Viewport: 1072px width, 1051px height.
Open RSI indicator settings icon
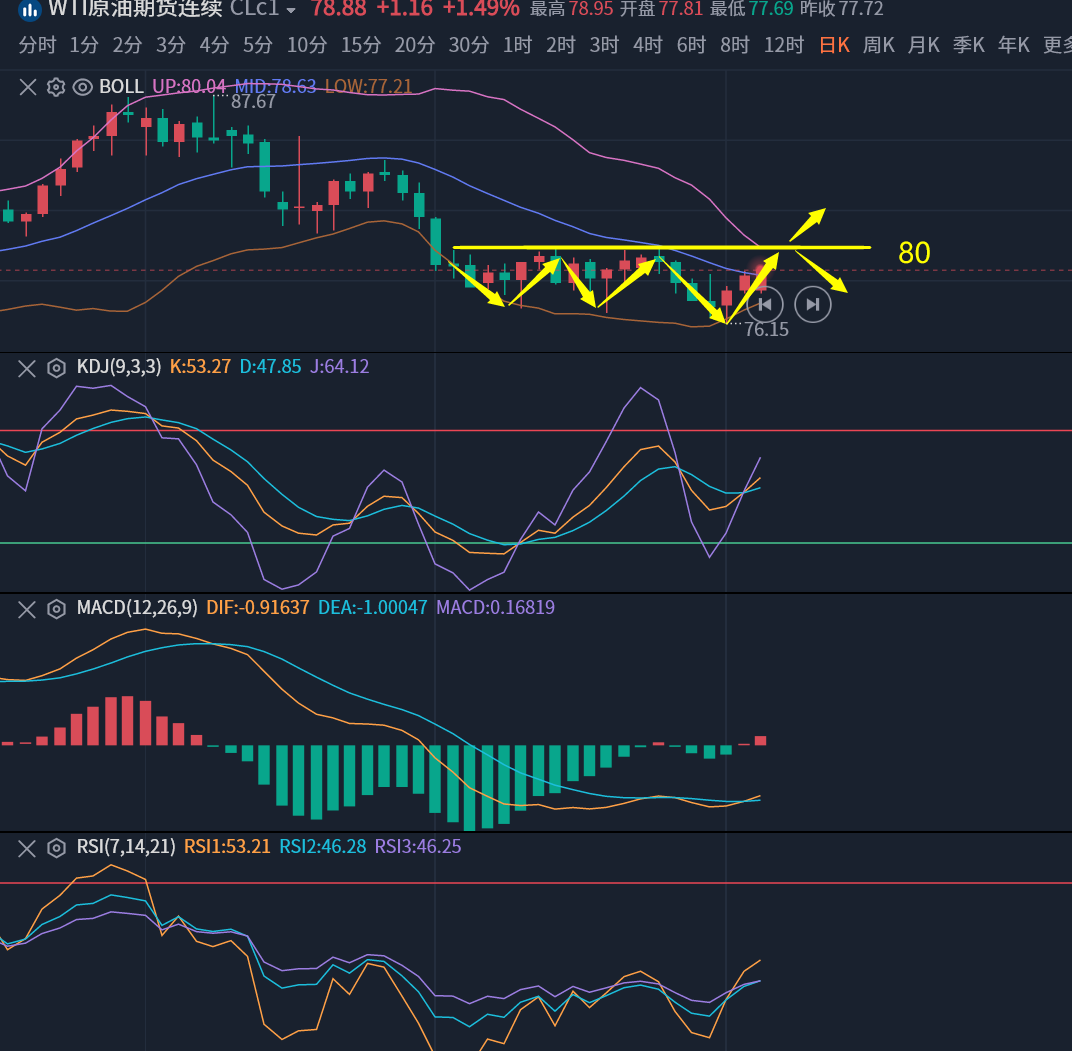pyautogui.click(x=56, y=847)
